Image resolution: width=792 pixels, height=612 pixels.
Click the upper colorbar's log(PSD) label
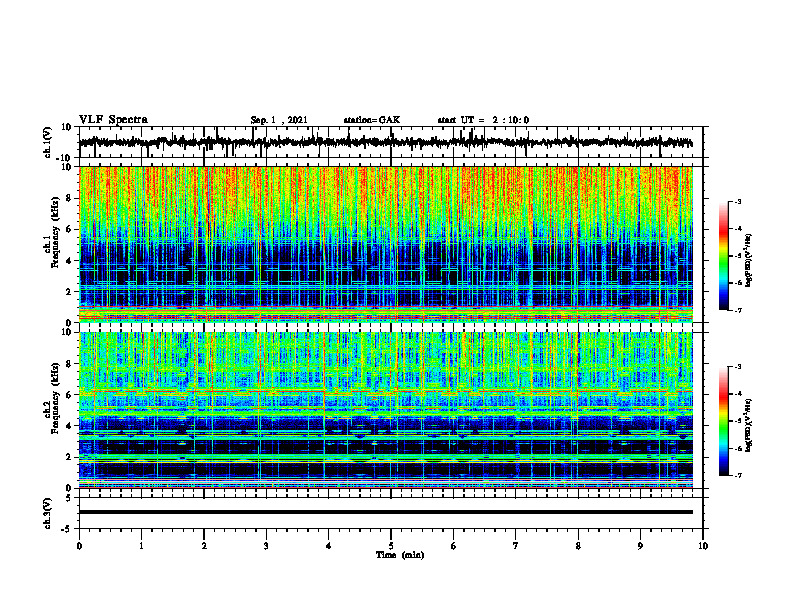coord(749,261)
